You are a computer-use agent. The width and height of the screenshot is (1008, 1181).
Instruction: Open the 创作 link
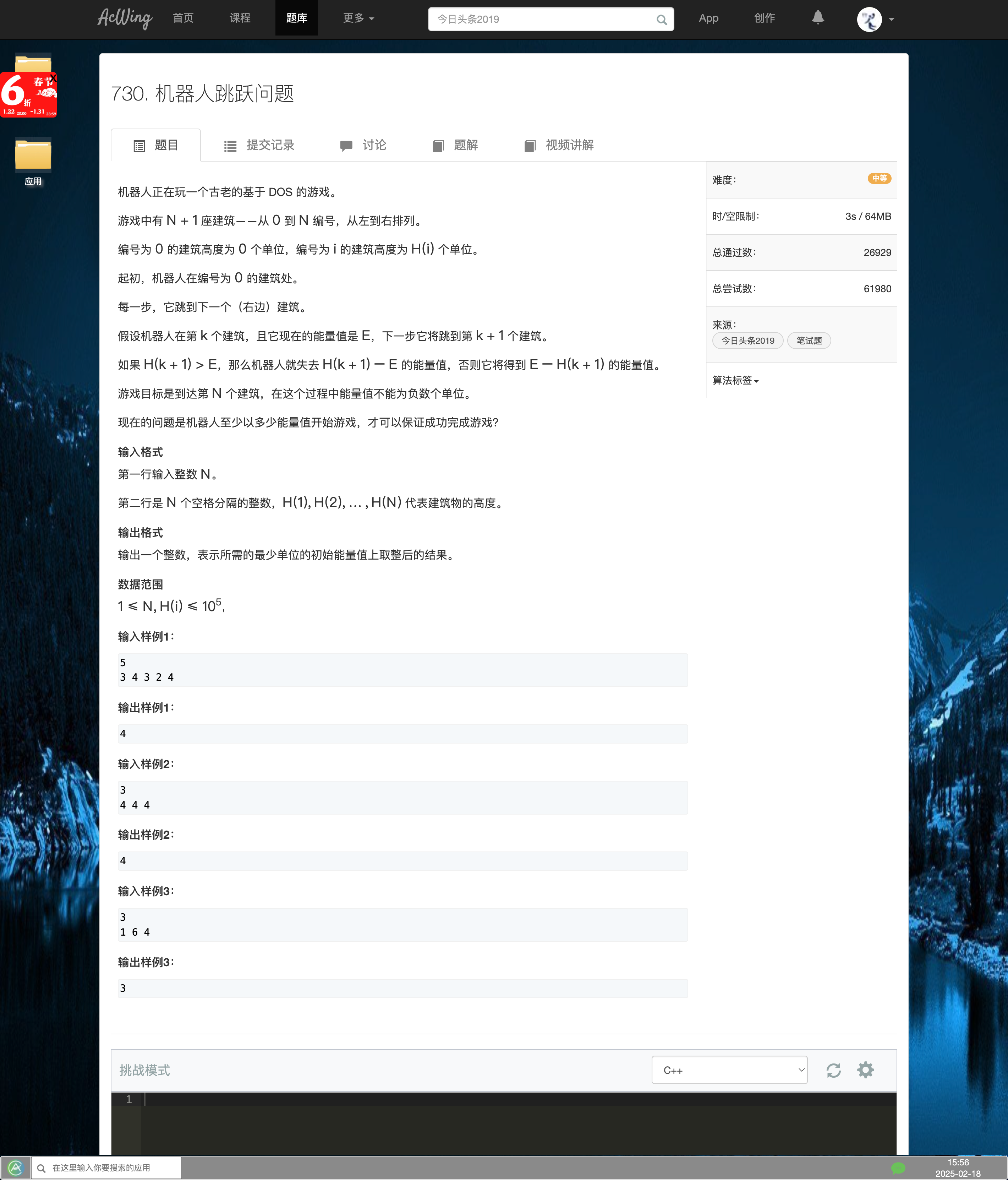pyautogui.click(x=764, y=18)
